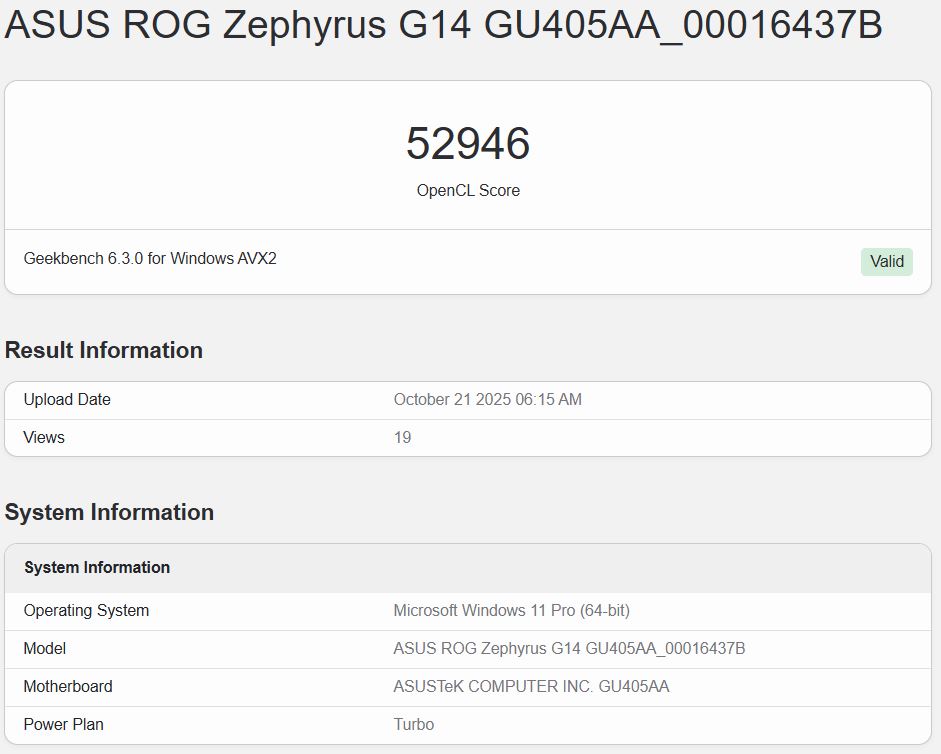Click the views count 19

(x=402, y=438)
